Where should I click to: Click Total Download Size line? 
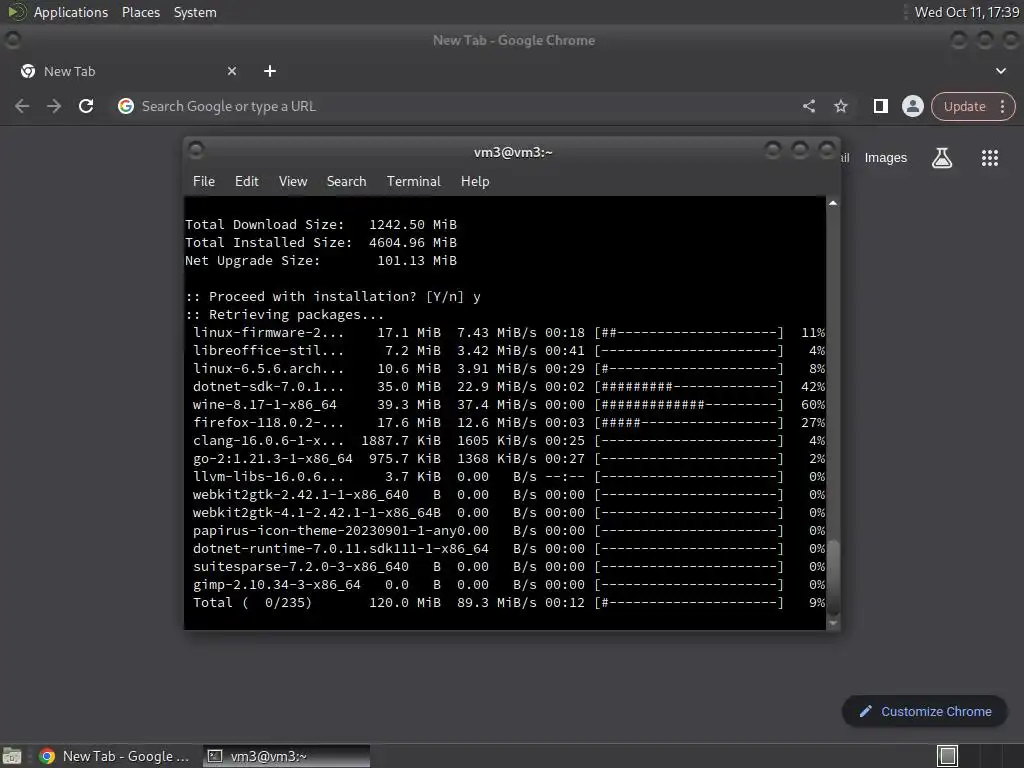[x=321, y=225]
